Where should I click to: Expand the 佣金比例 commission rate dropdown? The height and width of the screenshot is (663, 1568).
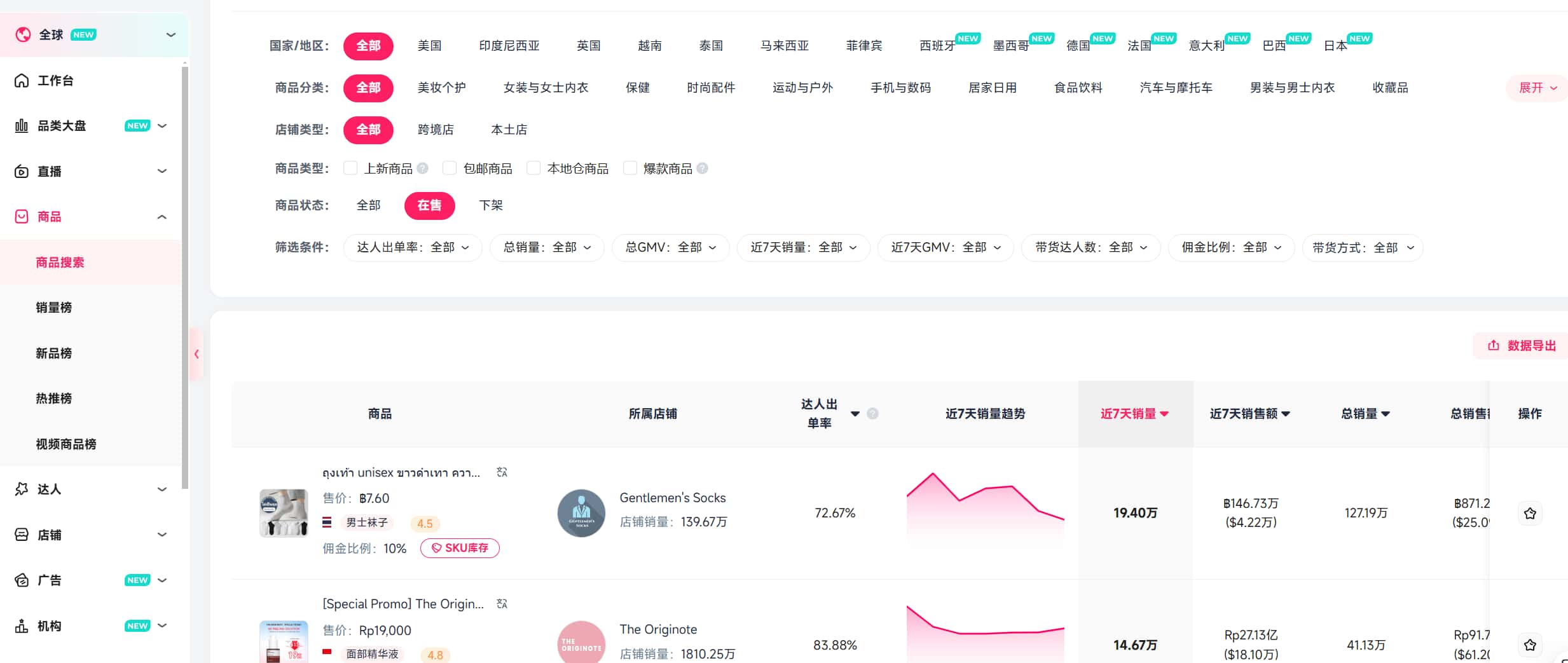coord(1231,247)
